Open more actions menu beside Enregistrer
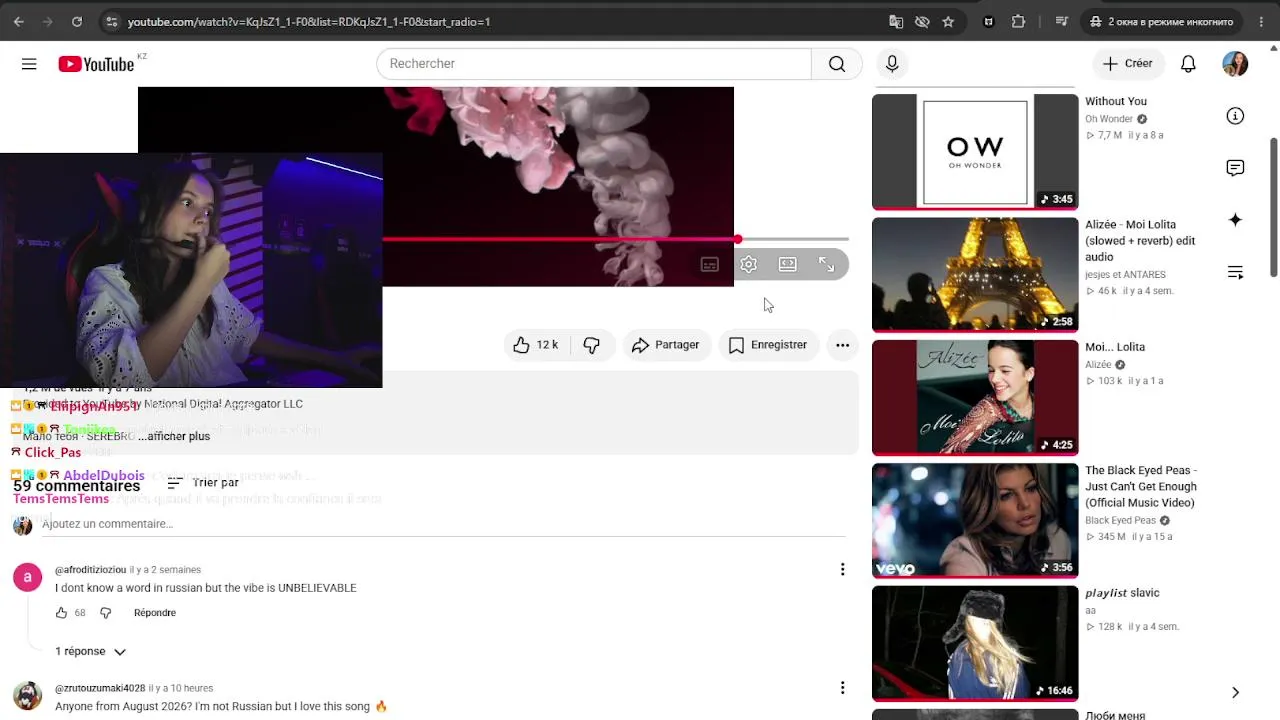 tap(843, 345)
